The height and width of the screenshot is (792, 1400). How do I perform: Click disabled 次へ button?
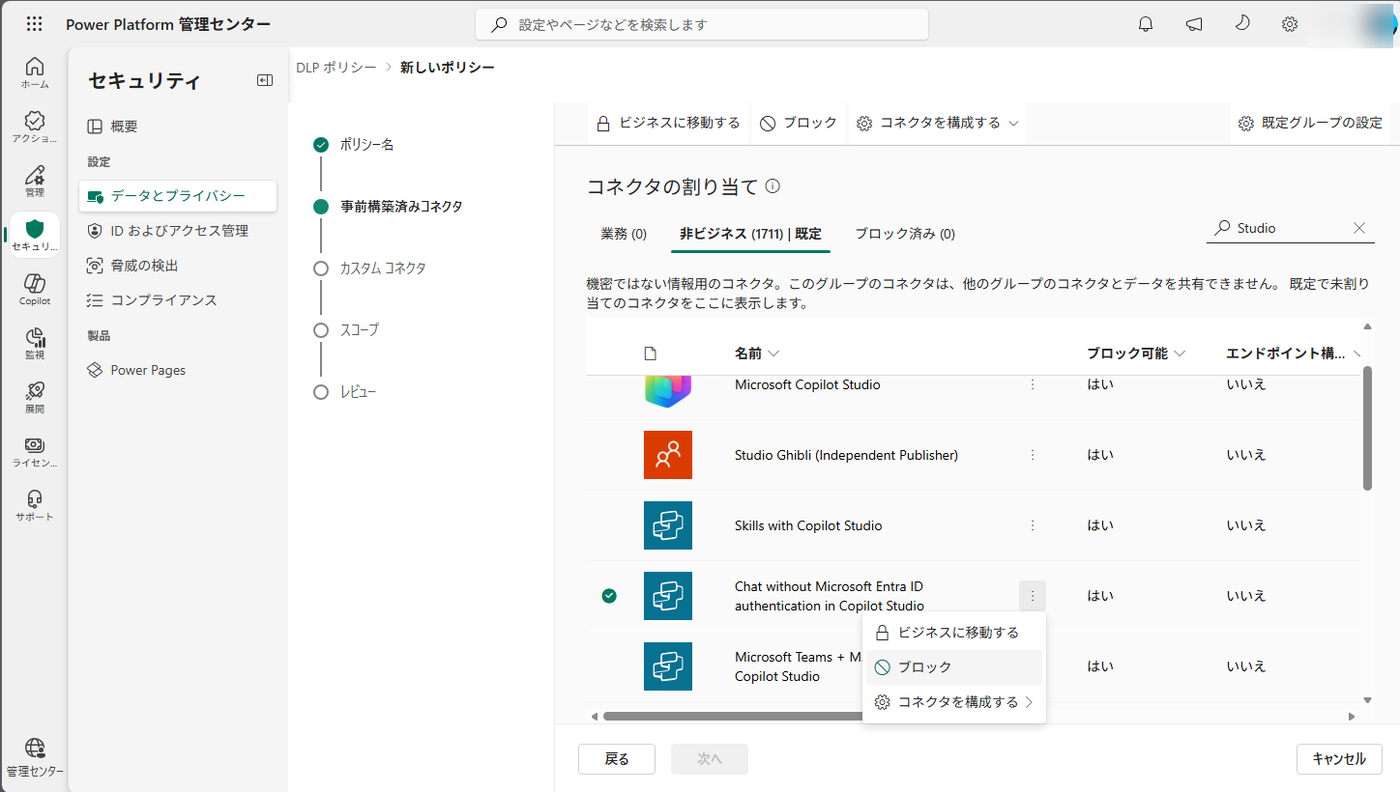709,759
